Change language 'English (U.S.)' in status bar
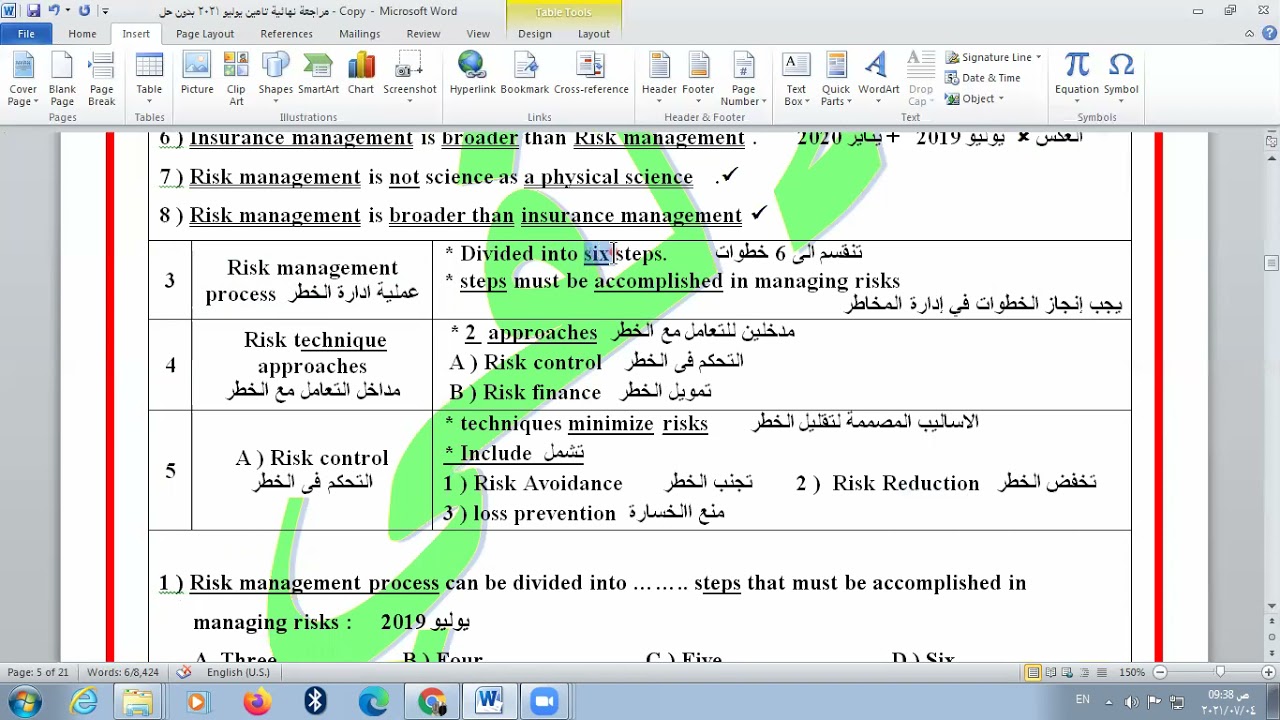Viewport: 1280px width, 720px height. (x=238, y=672)
